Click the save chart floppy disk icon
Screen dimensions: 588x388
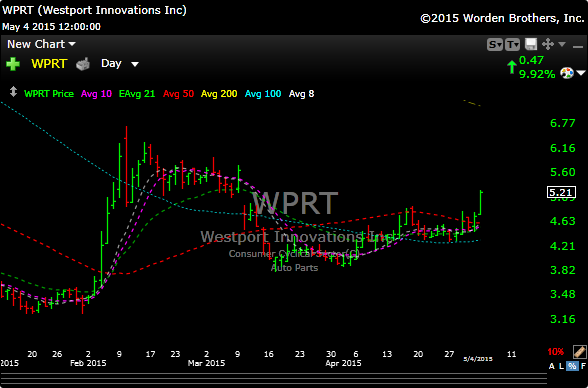[531, 44]
